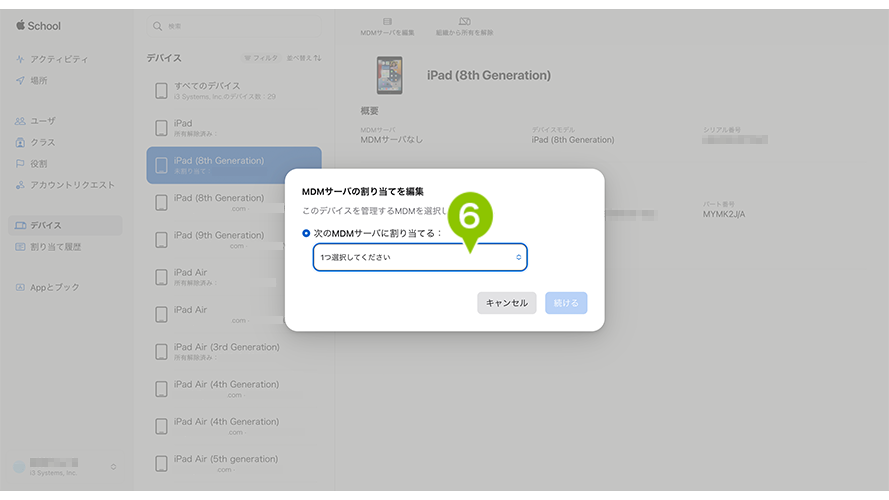The image size is (889, 500).
Task: Open クラス in the sidebar
Action: [x=43, y=142]
